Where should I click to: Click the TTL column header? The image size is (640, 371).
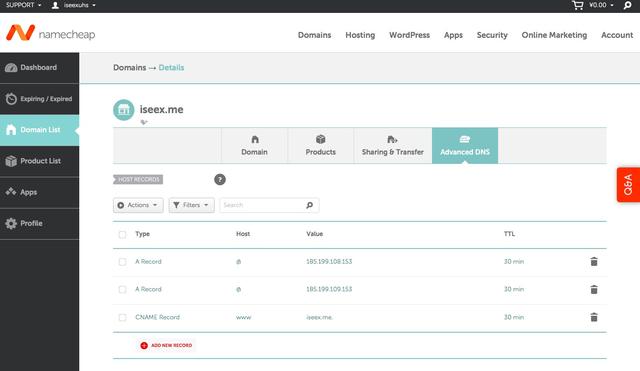pos(509,234)
